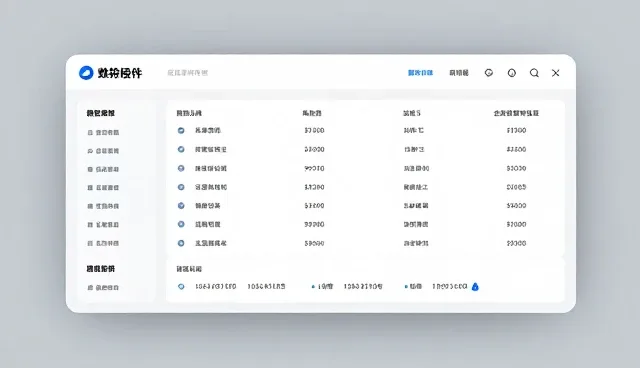640x368 pixels.
Task: Click the circle icon in the fifth table row
Action: coord(181,206)
